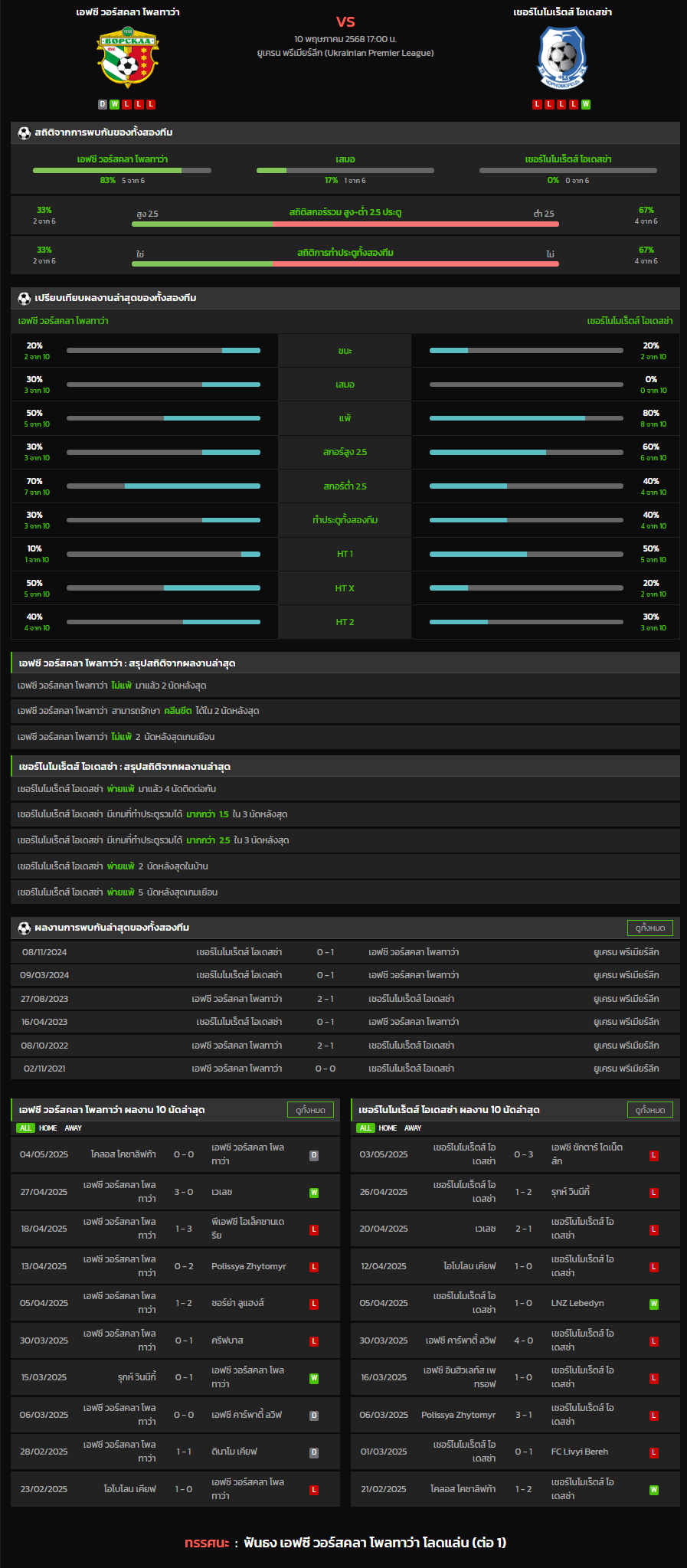Select ALL tab in Chornomorets last 10 matches

click(x=365, y=1128)
